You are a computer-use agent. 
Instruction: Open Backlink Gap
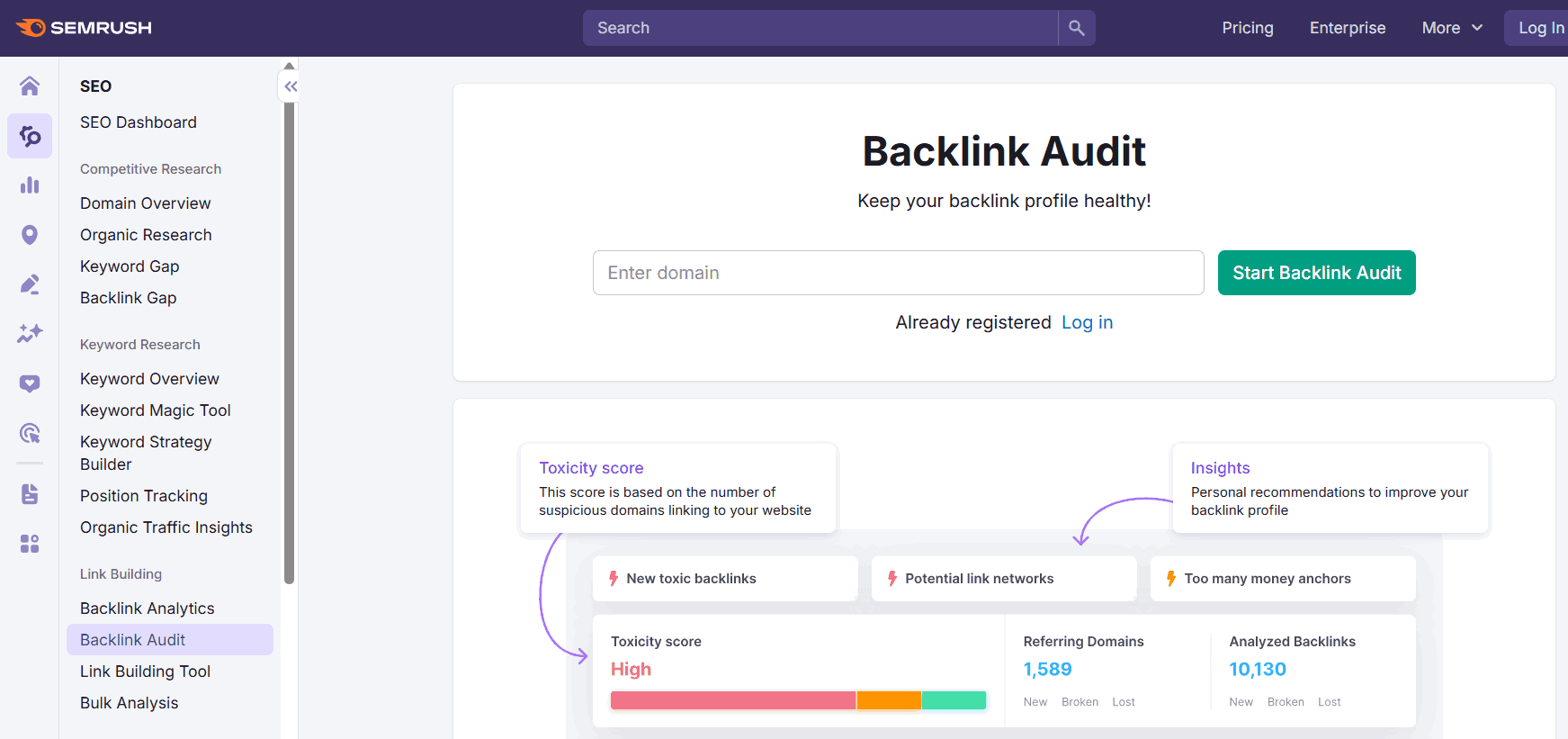point(129,298)
